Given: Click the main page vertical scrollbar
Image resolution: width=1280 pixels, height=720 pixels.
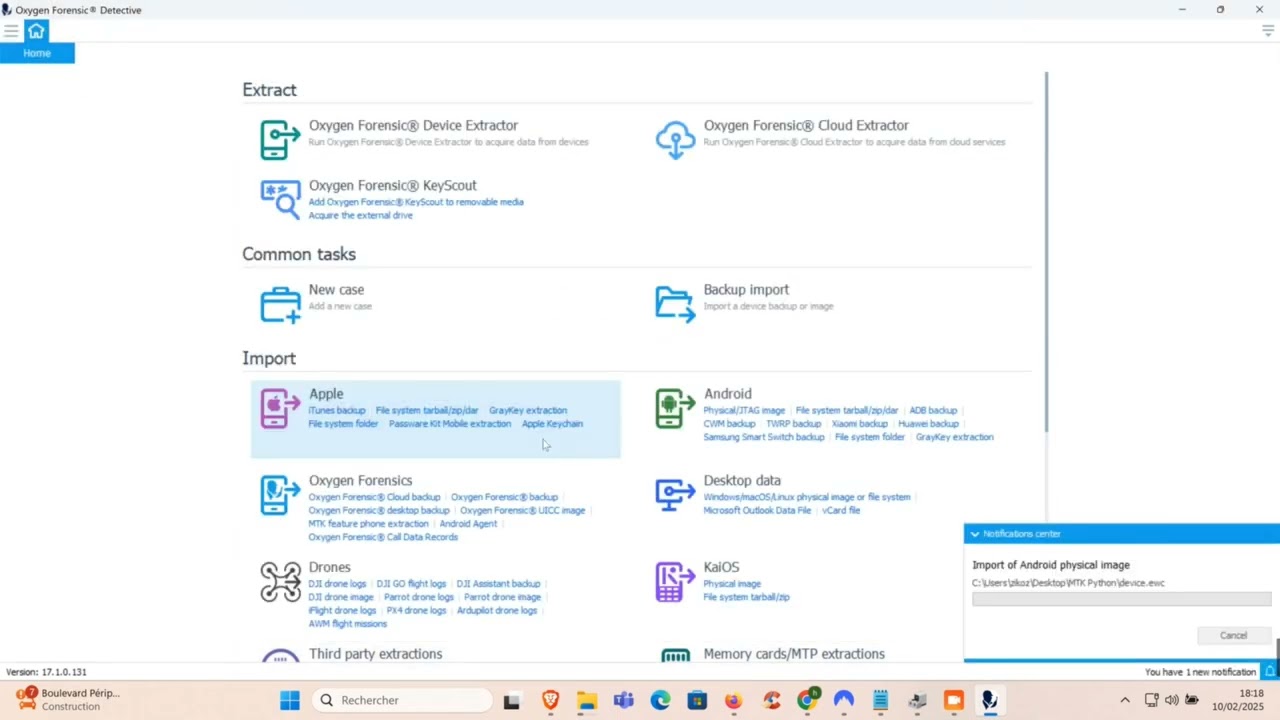Looking at the screenshot, I should click(1047, 251).
